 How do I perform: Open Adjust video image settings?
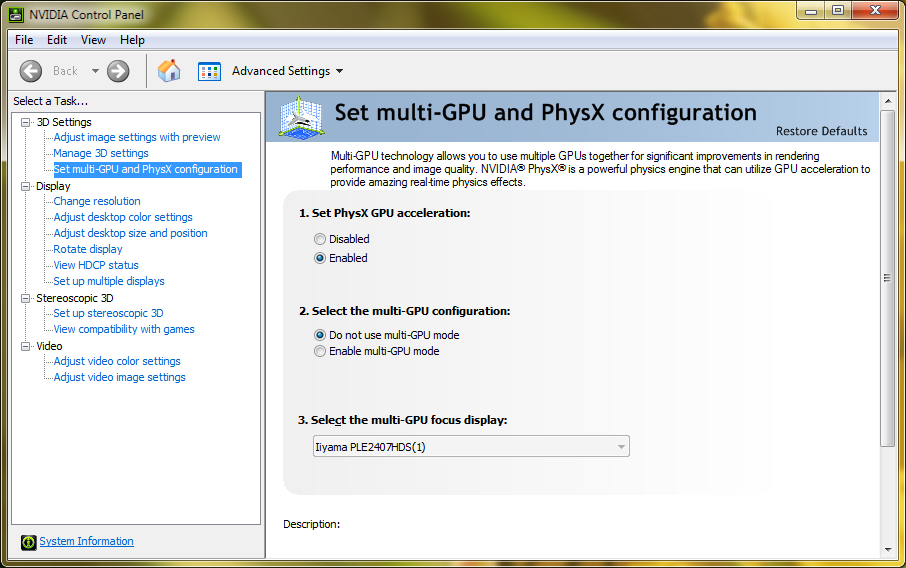120,377
